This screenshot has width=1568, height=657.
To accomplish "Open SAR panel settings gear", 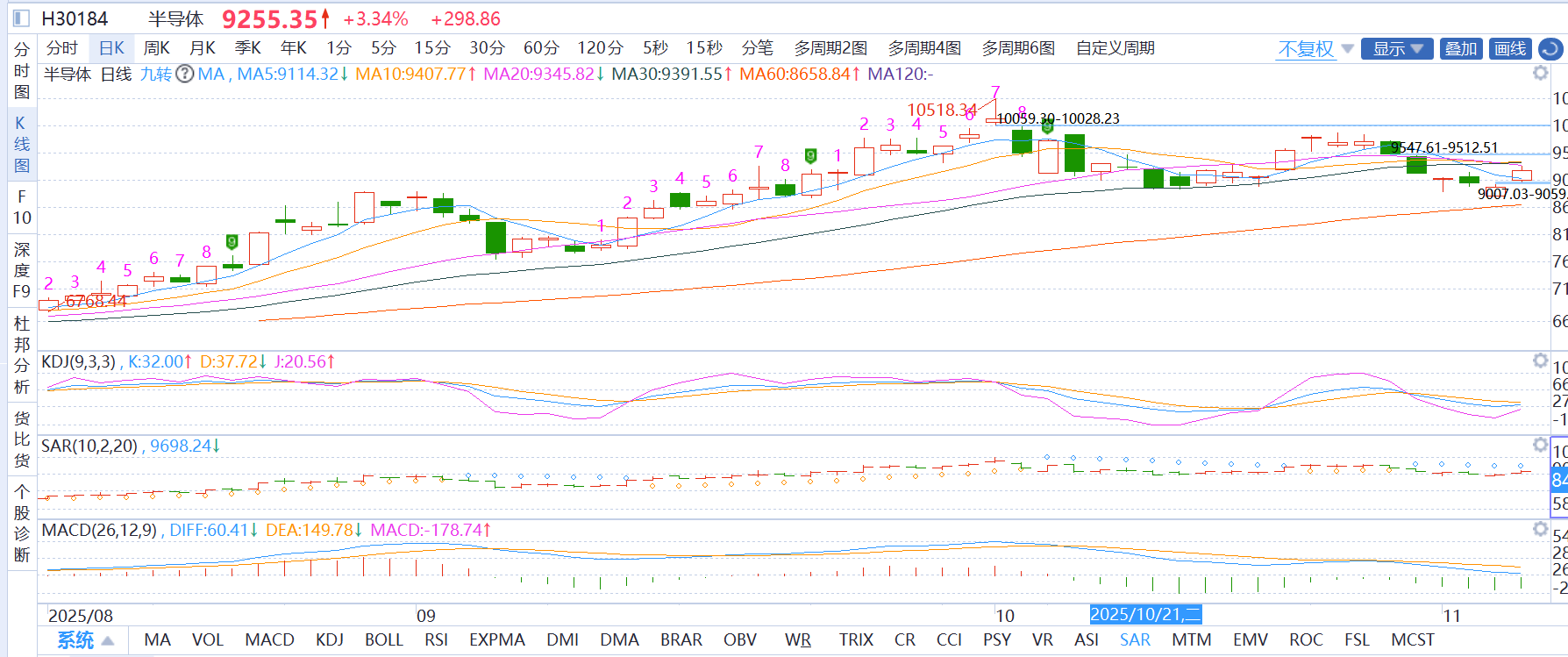I will tap(1540, 445).
